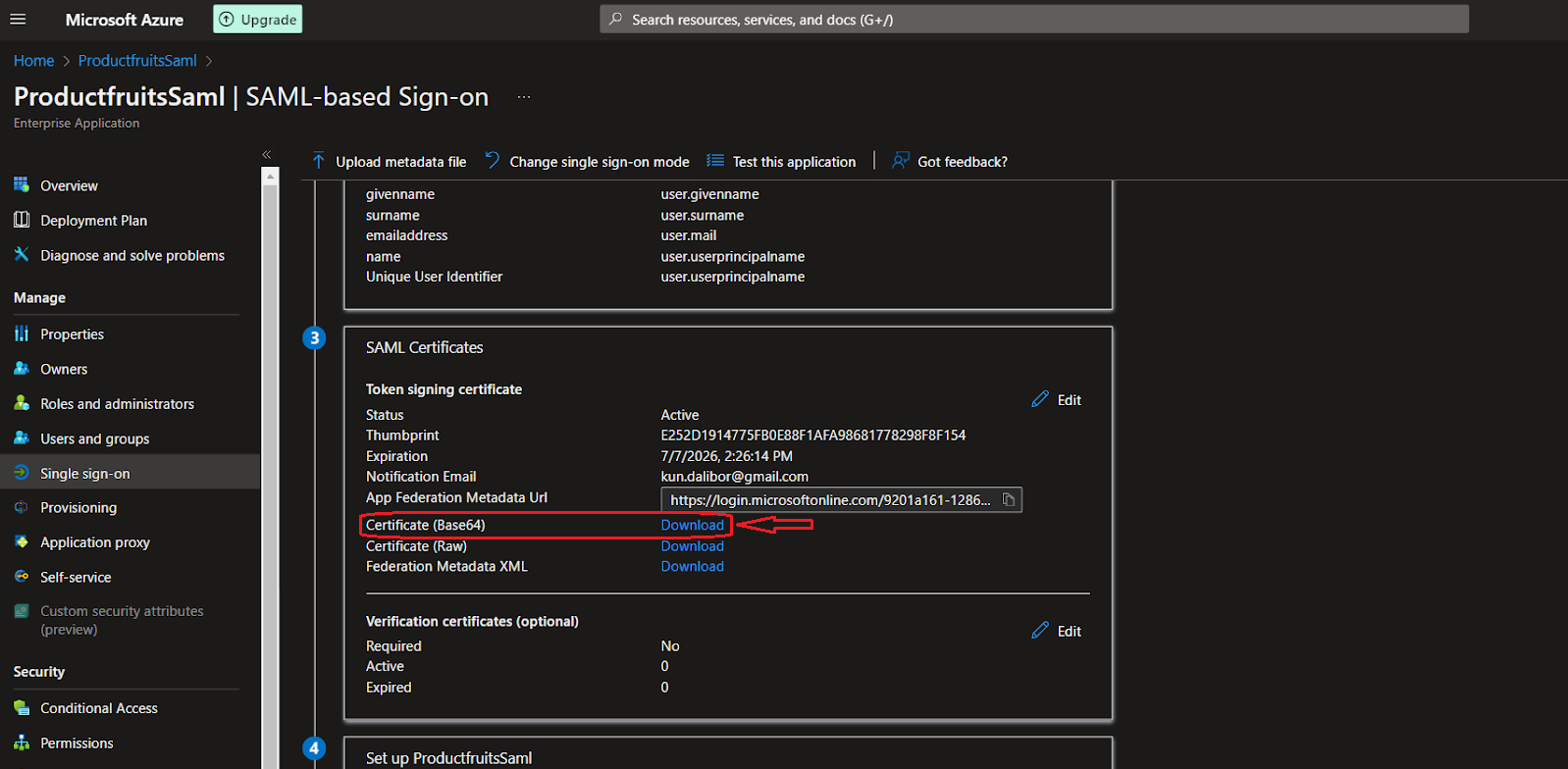Choose Change single sign-on mode
The height and width of the screenshot is (769, 1568).
[x=600, y=162]
